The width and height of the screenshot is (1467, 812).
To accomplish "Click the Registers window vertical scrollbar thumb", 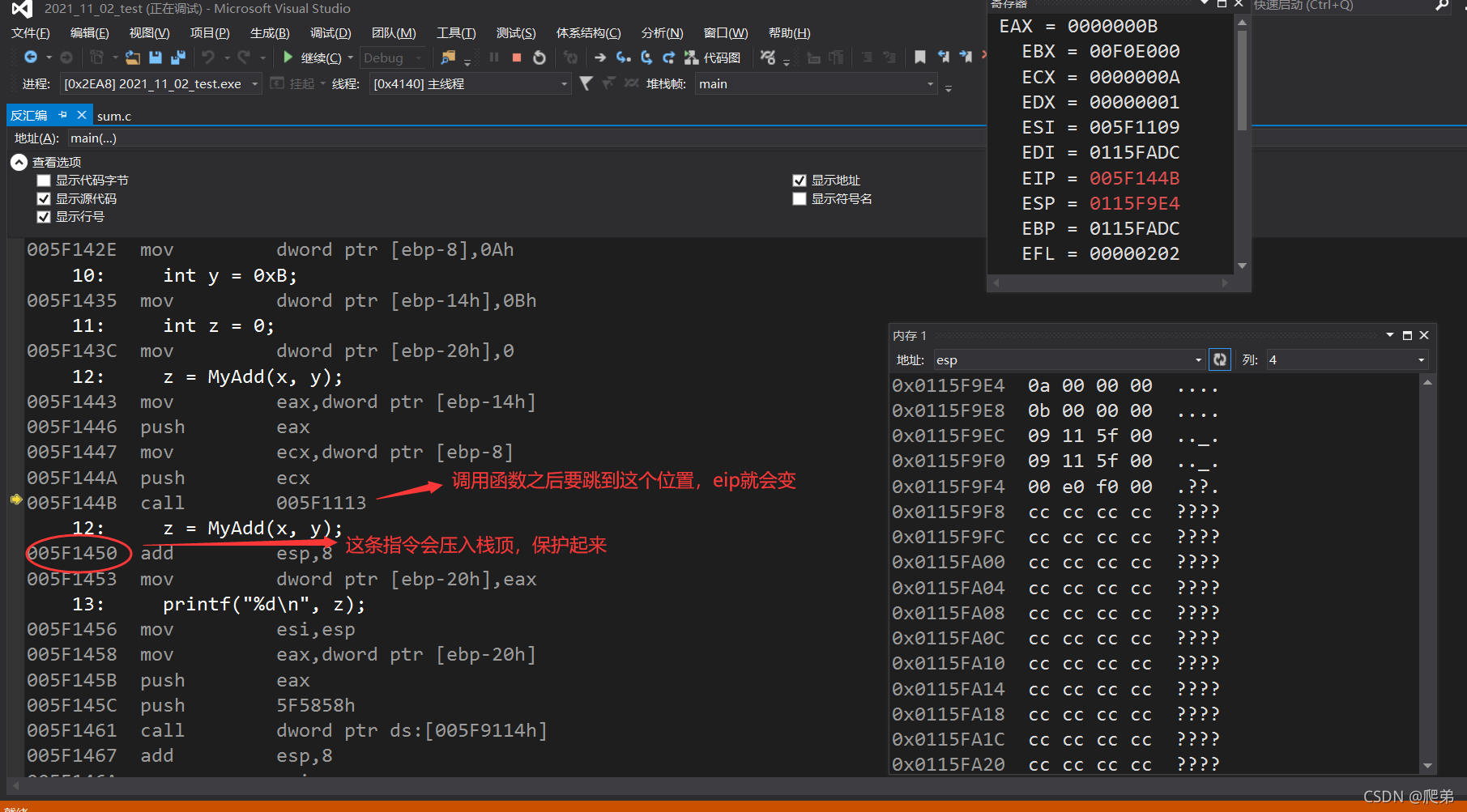I will point(1242,79).
